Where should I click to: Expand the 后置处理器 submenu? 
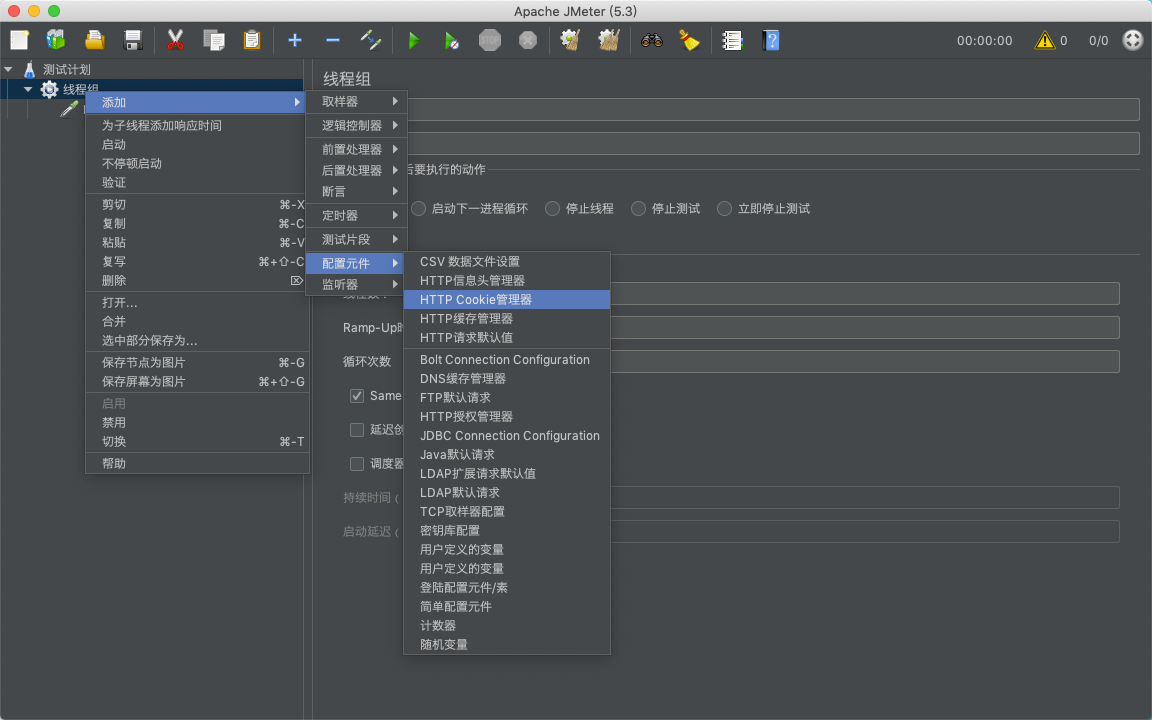(x=356, y=170)
